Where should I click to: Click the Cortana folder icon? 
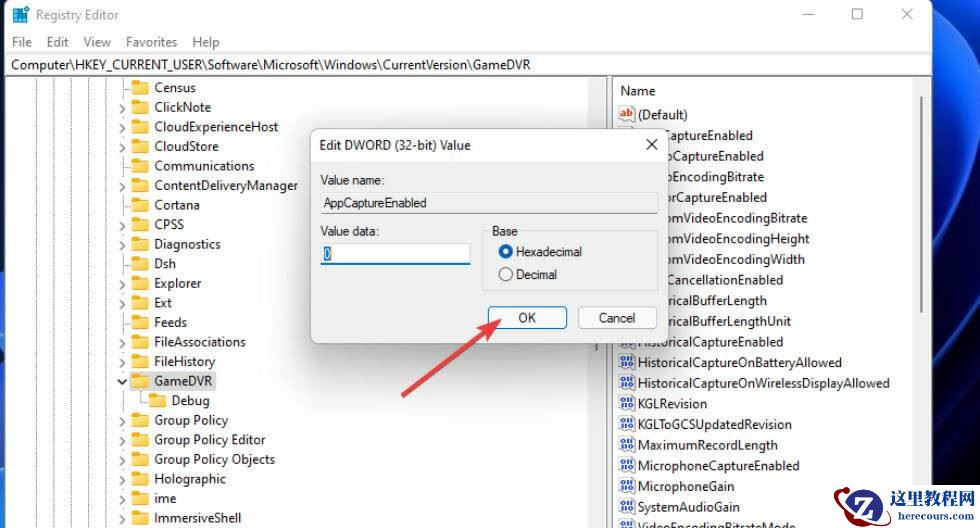[x=140, y=204]
